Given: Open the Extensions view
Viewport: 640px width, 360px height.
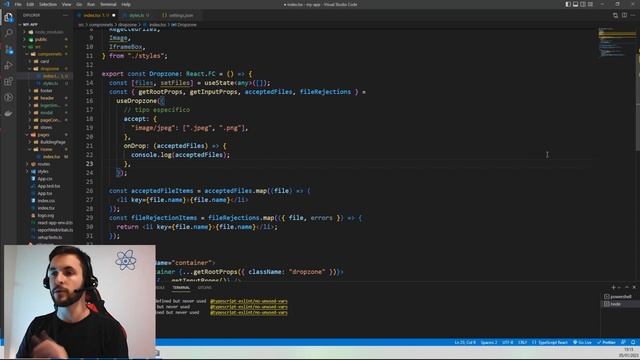Looking at the screenshot, I should coord(9,82).
